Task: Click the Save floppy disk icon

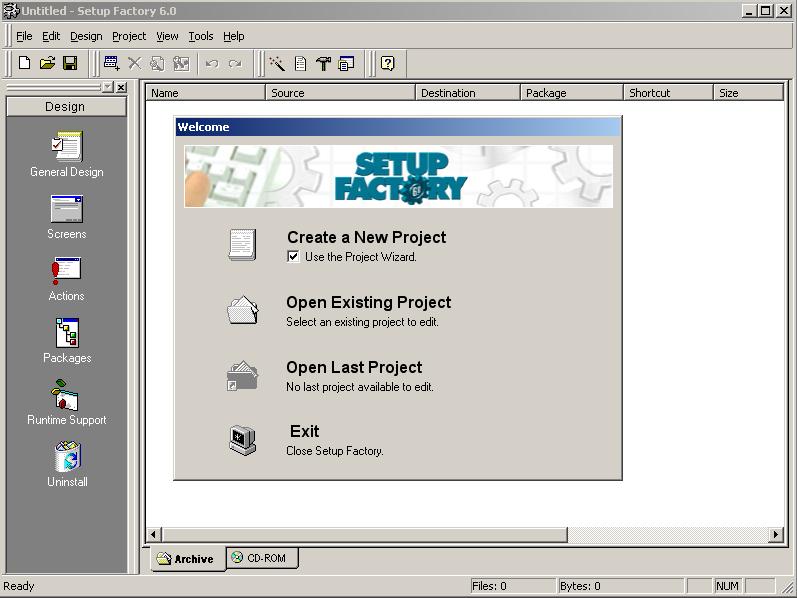Action: click(70, 63)
